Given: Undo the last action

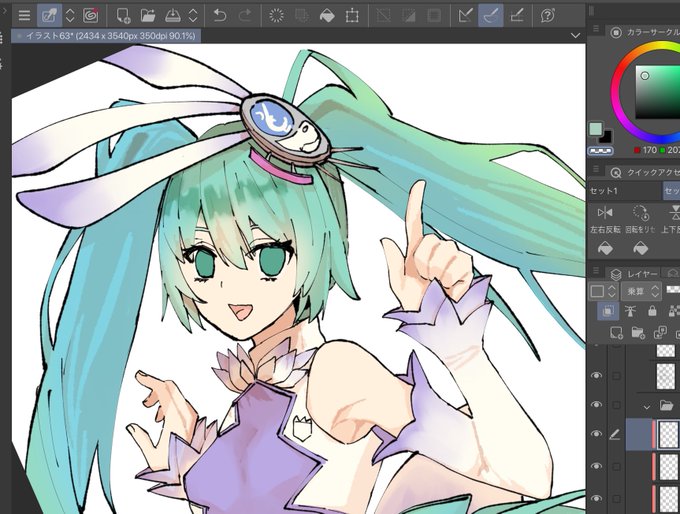Looking at the screenshot, I should [220, 16].
